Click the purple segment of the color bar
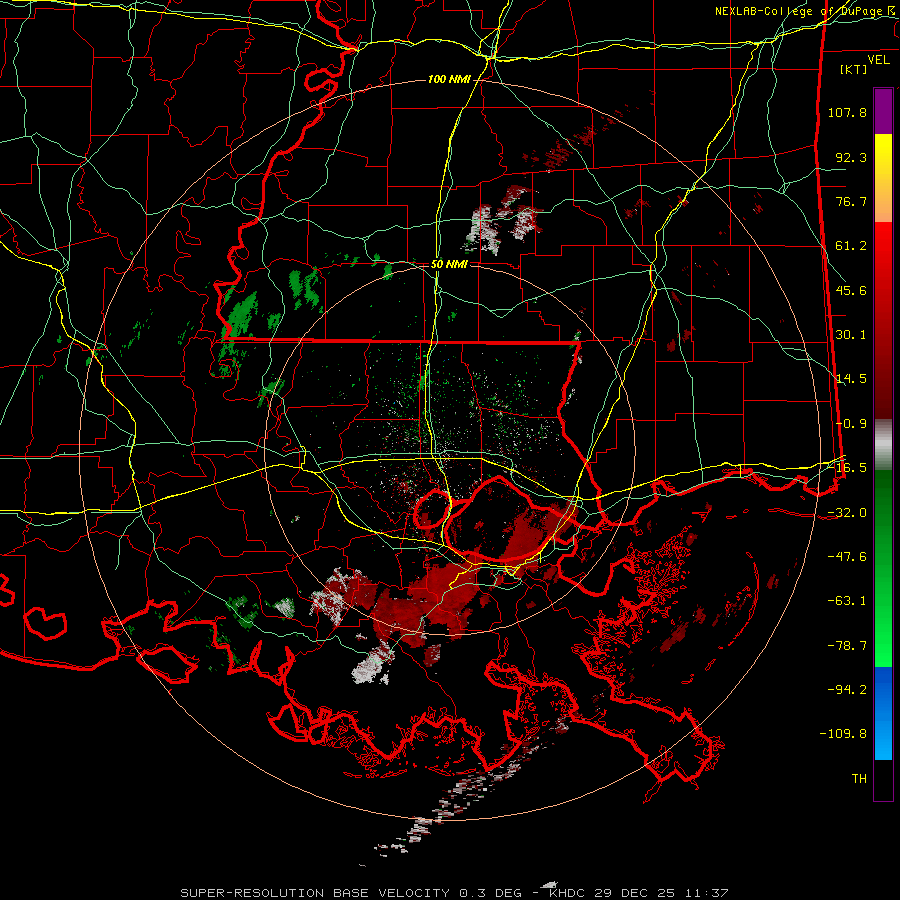900x900 pixels. click(x=883, y=111)
